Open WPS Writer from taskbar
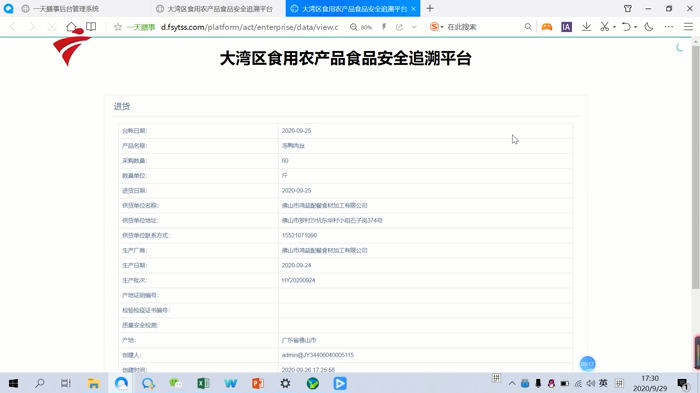Viewport: 700px width, 393px height. tap(230, 383)
